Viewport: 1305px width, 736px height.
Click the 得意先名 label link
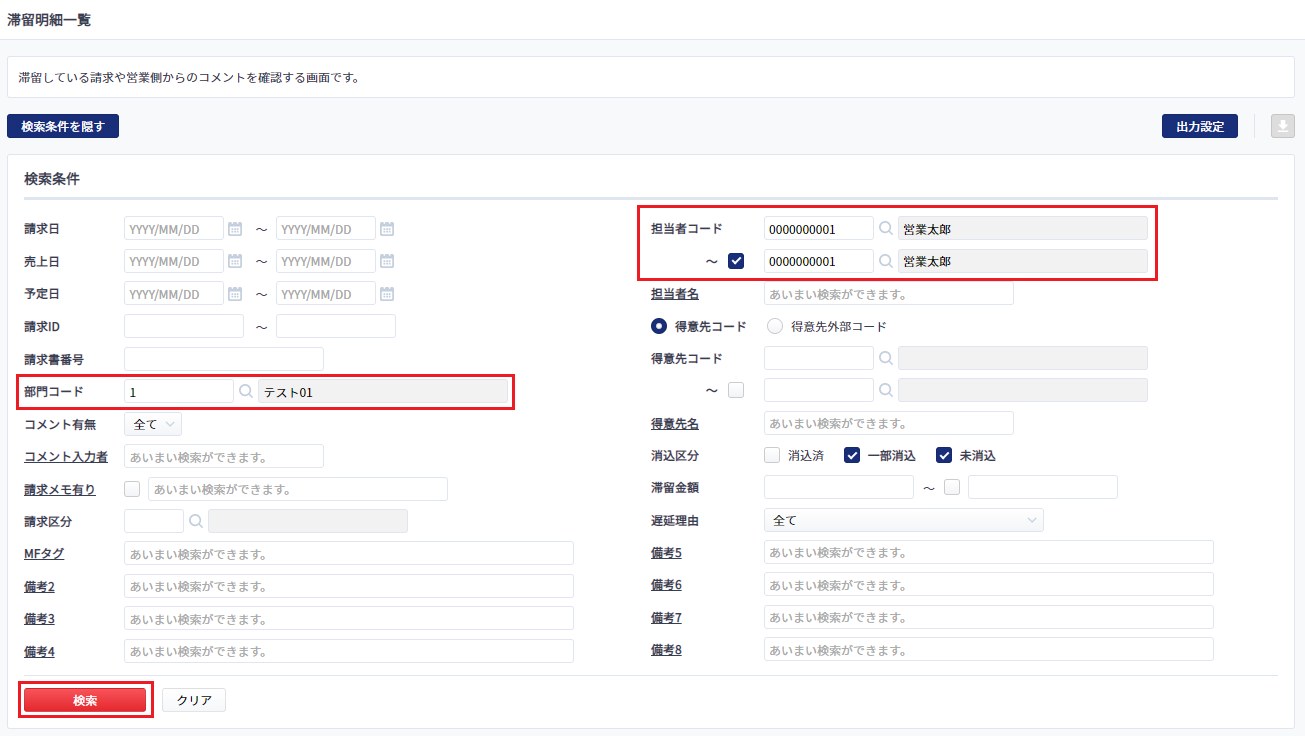[x=675, y=423]
